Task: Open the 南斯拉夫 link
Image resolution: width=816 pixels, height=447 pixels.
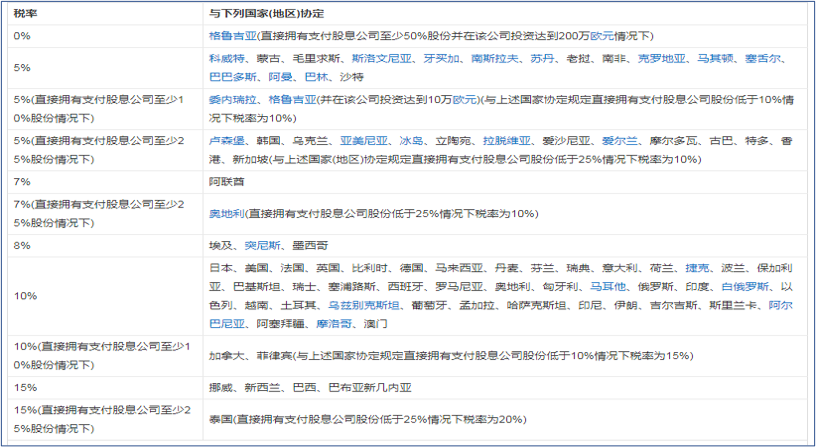Action: [x=495, y=58]
